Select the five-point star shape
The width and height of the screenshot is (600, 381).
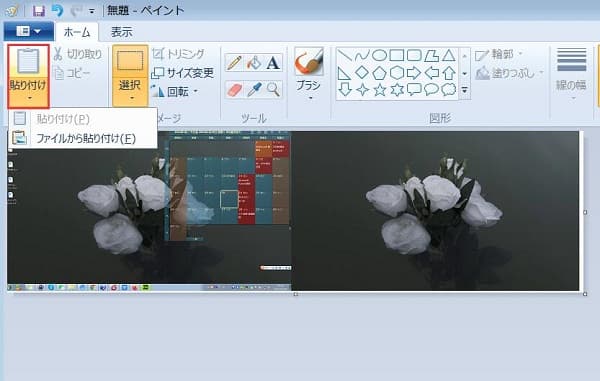pos(379,90)
